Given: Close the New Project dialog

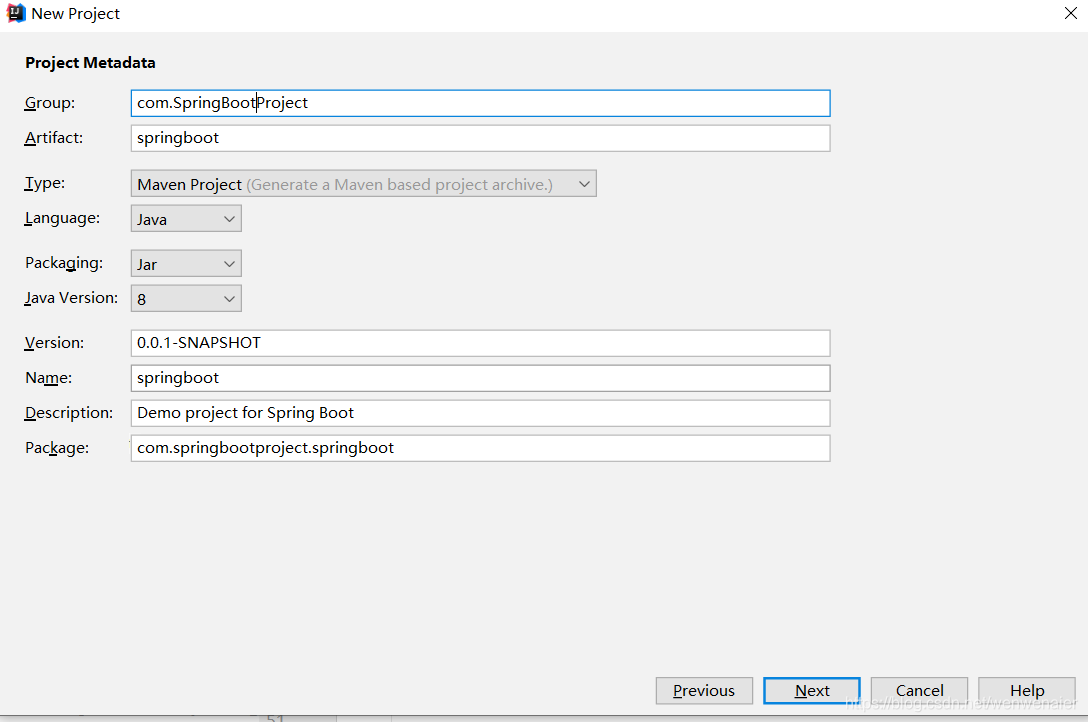Looking at the screenshot, I should pos(1070,13).
